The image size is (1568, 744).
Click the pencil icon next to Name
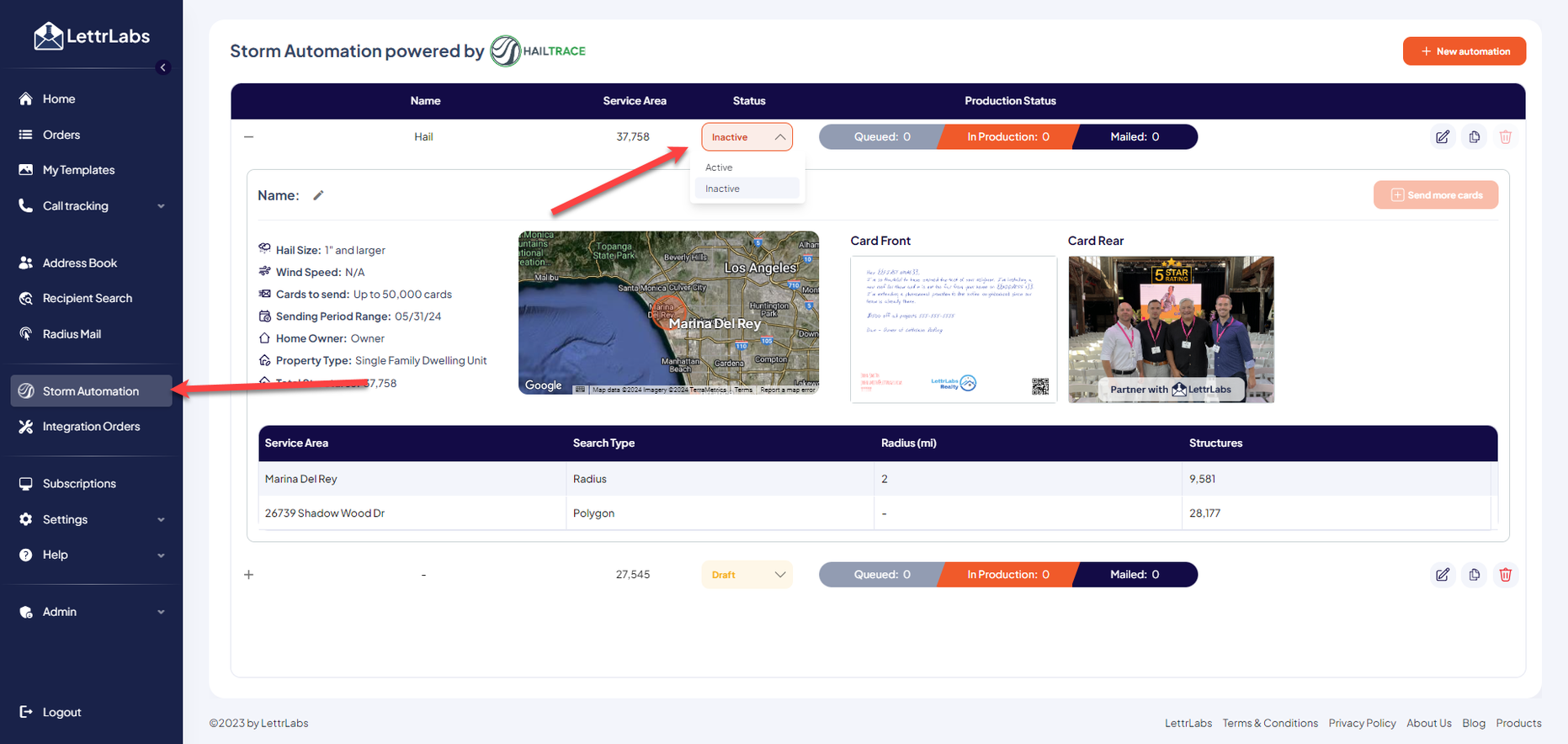318,195
